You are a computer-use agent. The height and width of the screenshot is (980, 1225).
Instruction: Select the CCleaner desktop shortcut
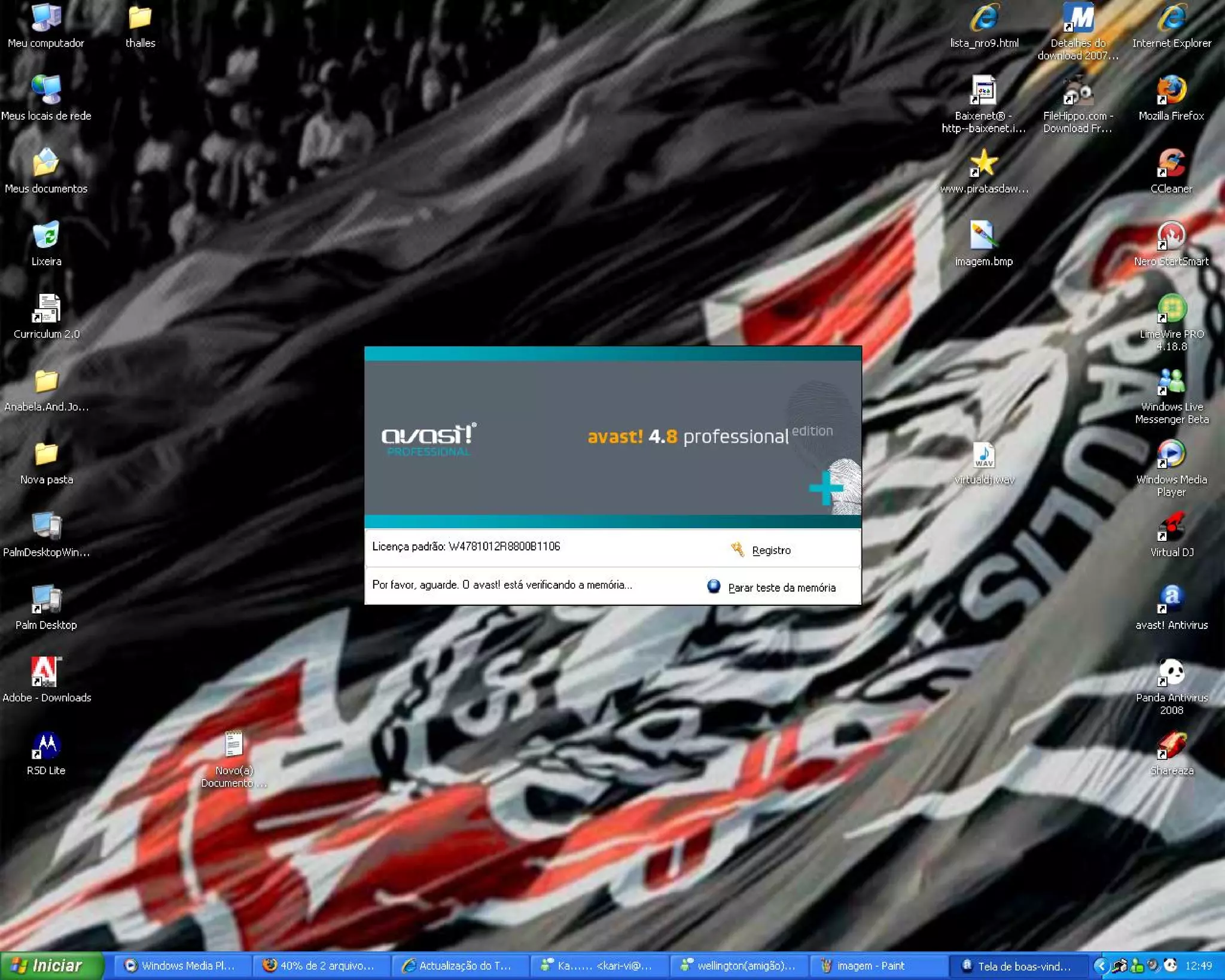tap(1171, 163)
